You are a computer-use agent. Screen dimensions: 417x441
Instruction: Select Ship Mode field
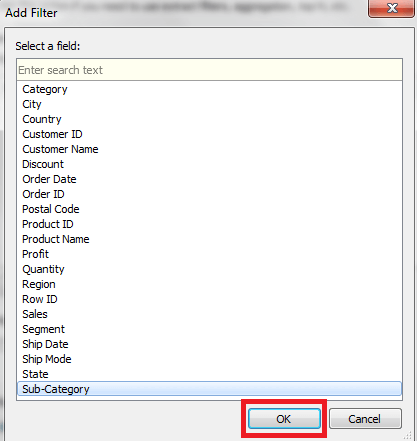(x=47, y=359)
